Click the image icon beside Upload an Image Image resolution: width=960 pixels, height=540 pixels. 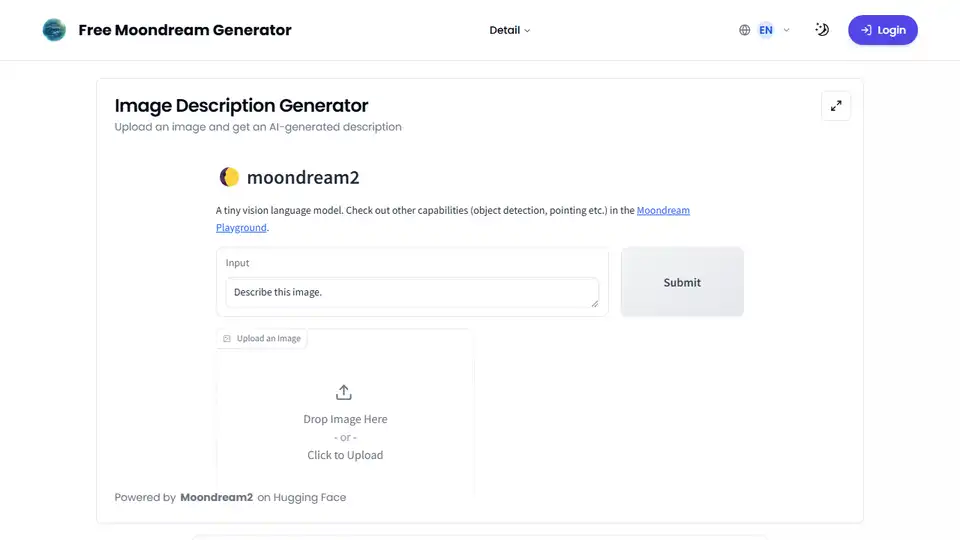[227, 339]
